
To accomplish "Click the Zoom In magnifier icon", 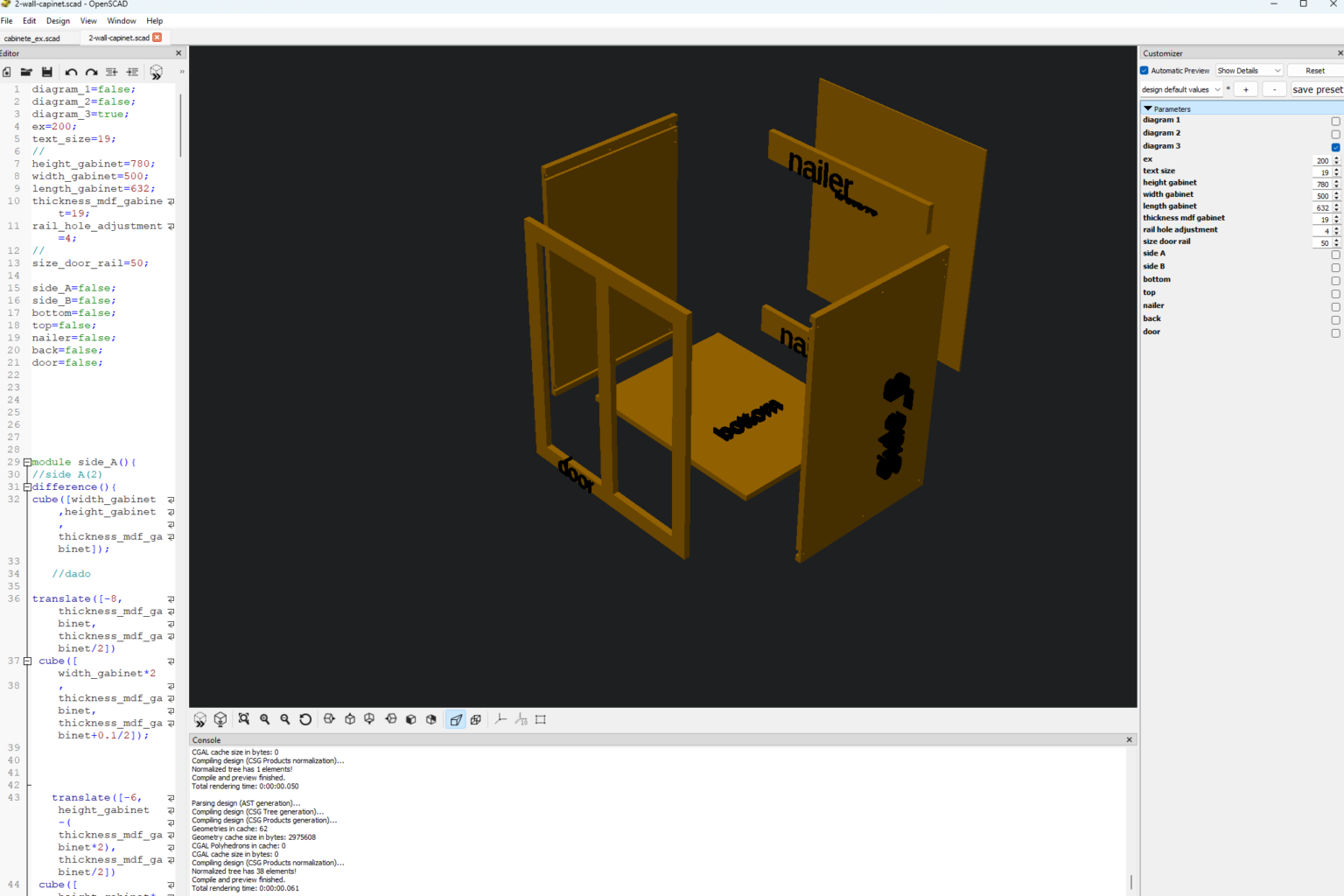I will coord(265,719).
